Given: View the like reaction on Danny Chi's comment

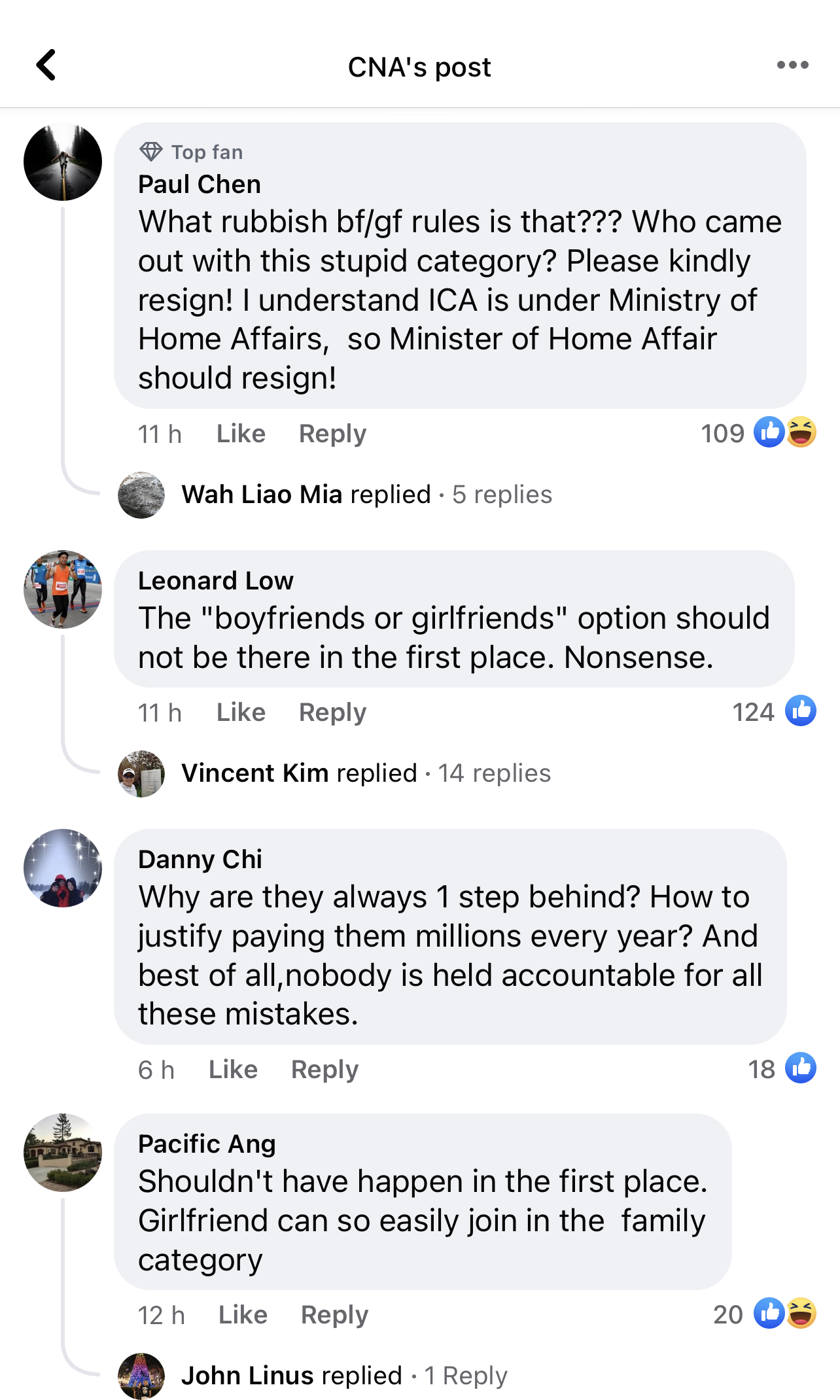Looking at the screenshot, I should (x=800, y=1068).
